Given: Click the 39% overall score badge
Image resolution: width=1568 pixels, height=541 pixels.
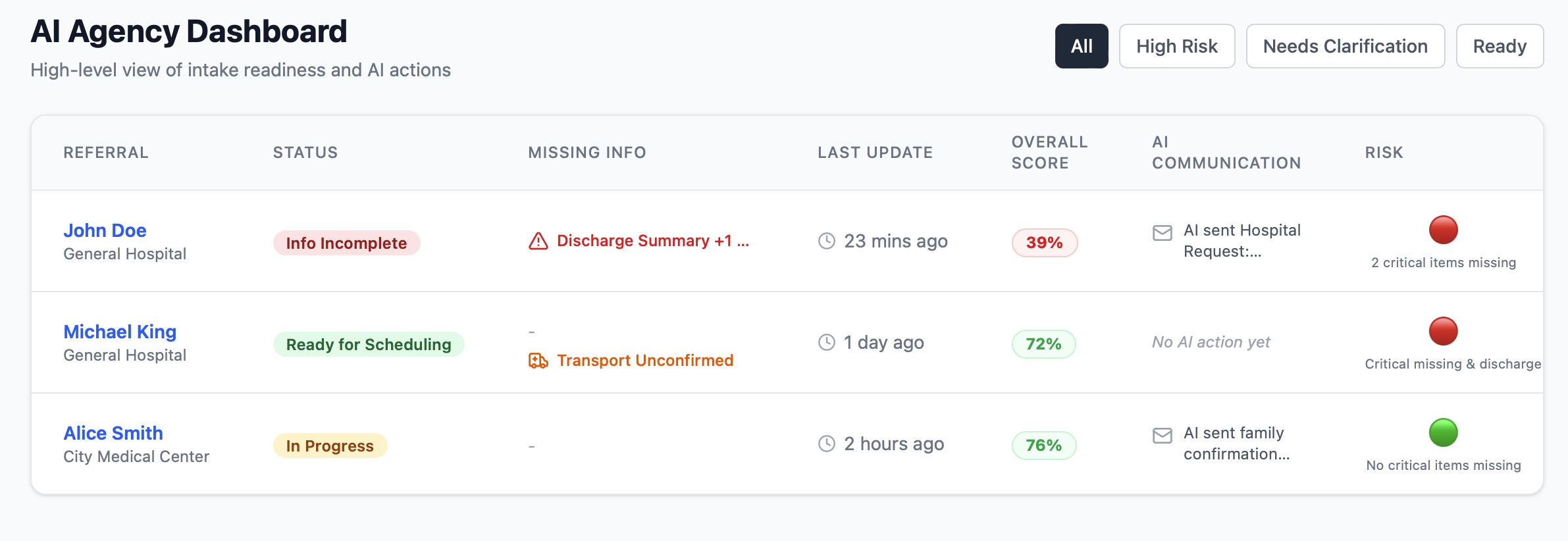Looking at the screenshot, I should pos(1044,242).
